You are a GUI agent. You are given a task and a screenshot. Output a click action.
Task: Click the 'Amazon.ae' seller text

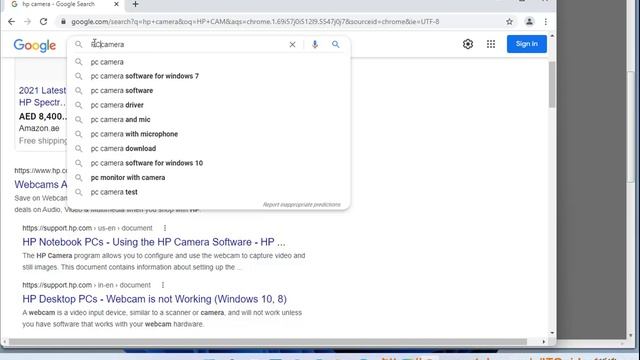(x=39, y=128)
